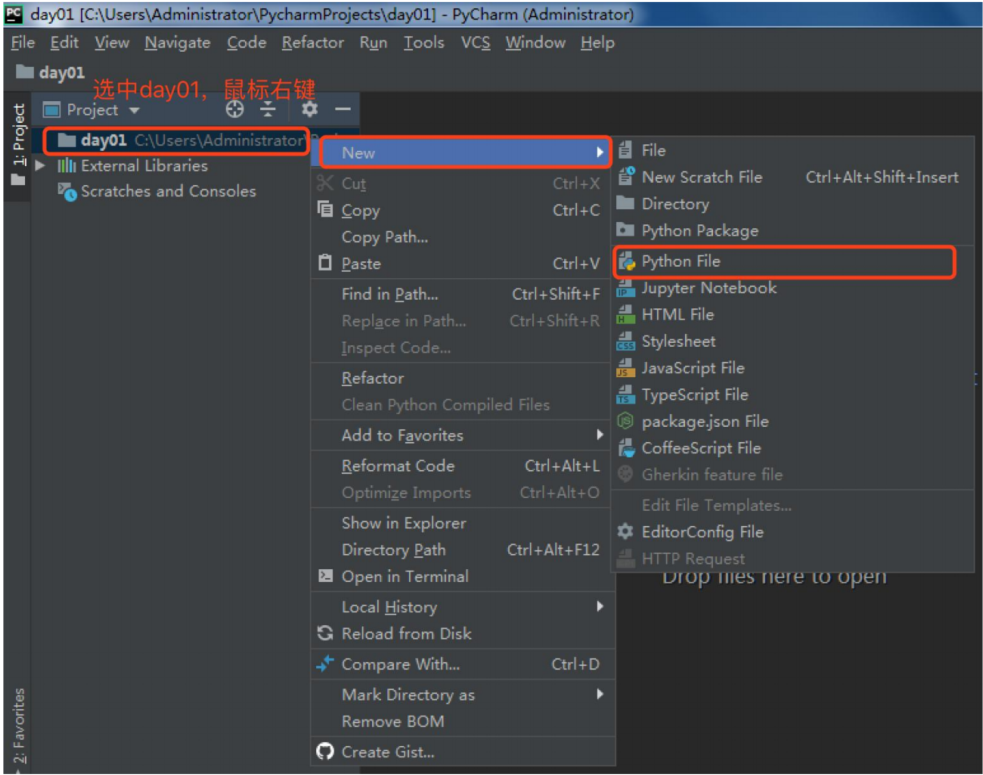Click the Scratches and Consoles icon

(67, 191)
